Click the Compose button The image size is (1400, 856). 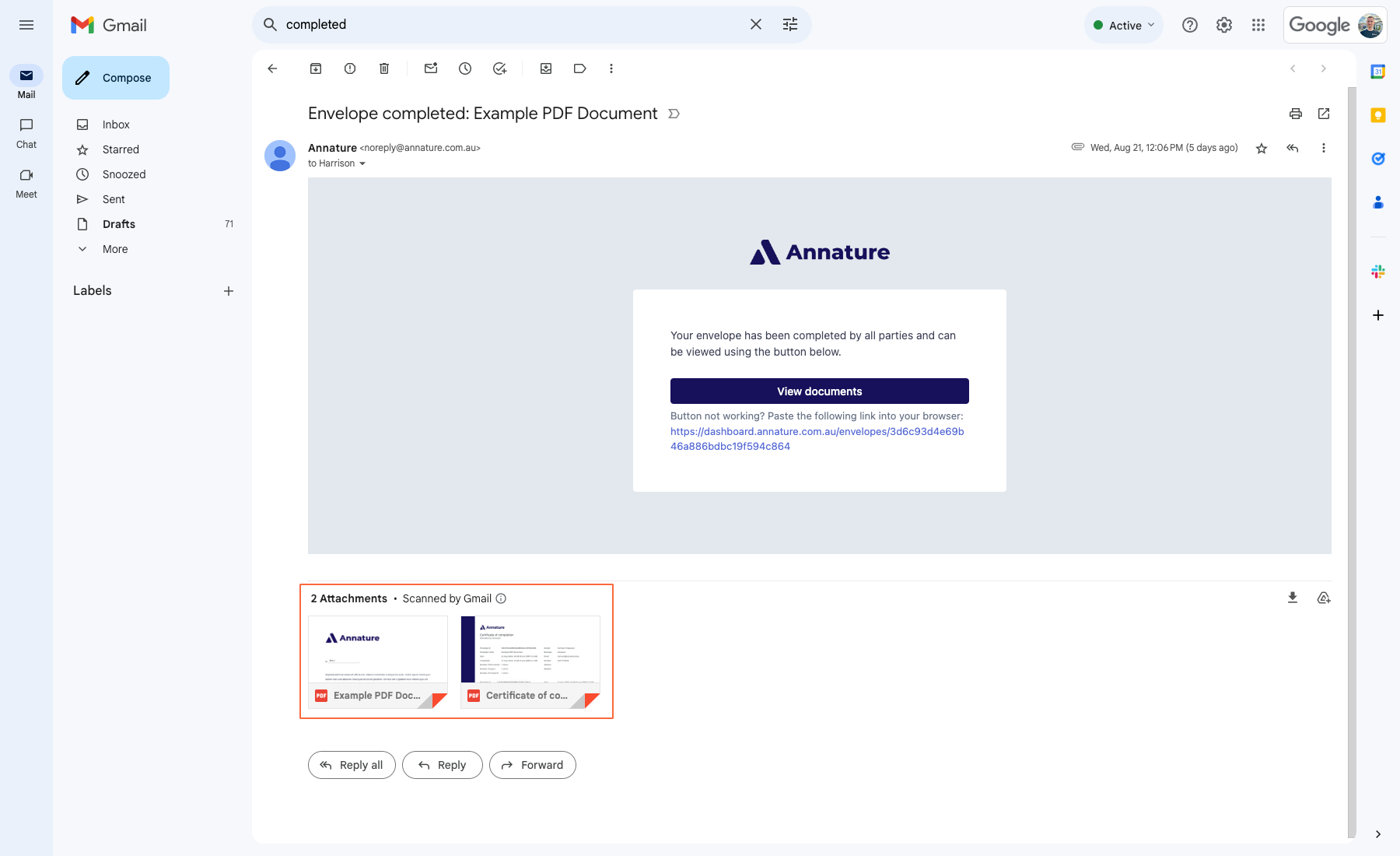(x=116, y=78)
